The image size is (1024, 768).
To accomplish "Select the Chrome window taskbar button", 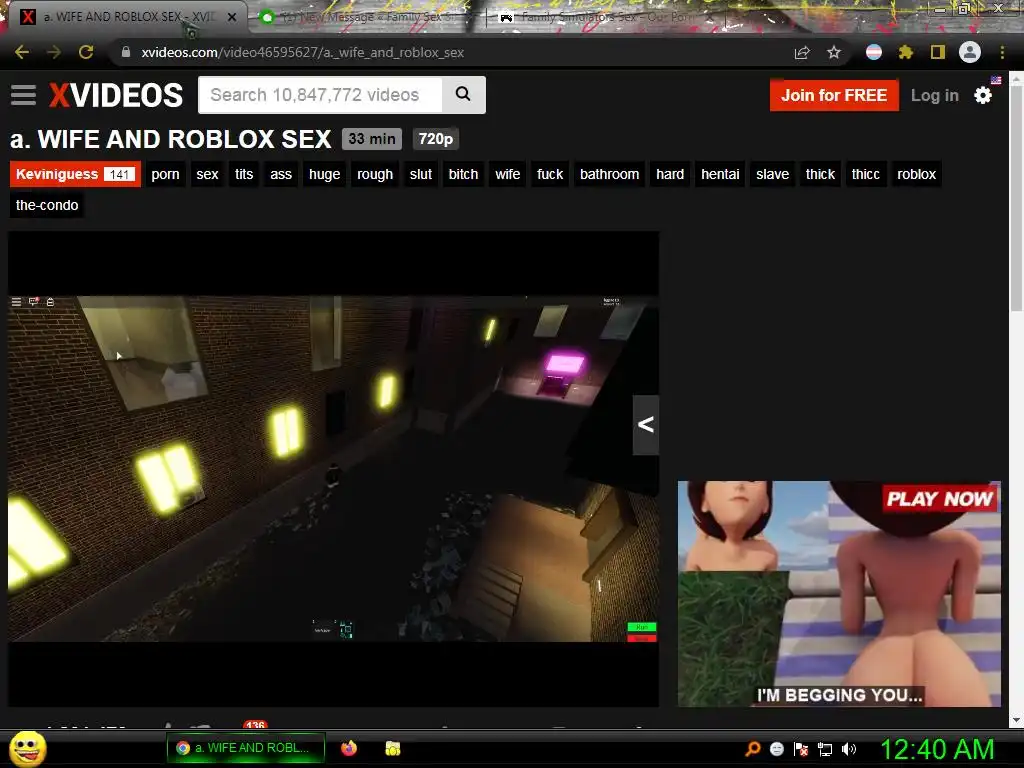I will (246, 748).
